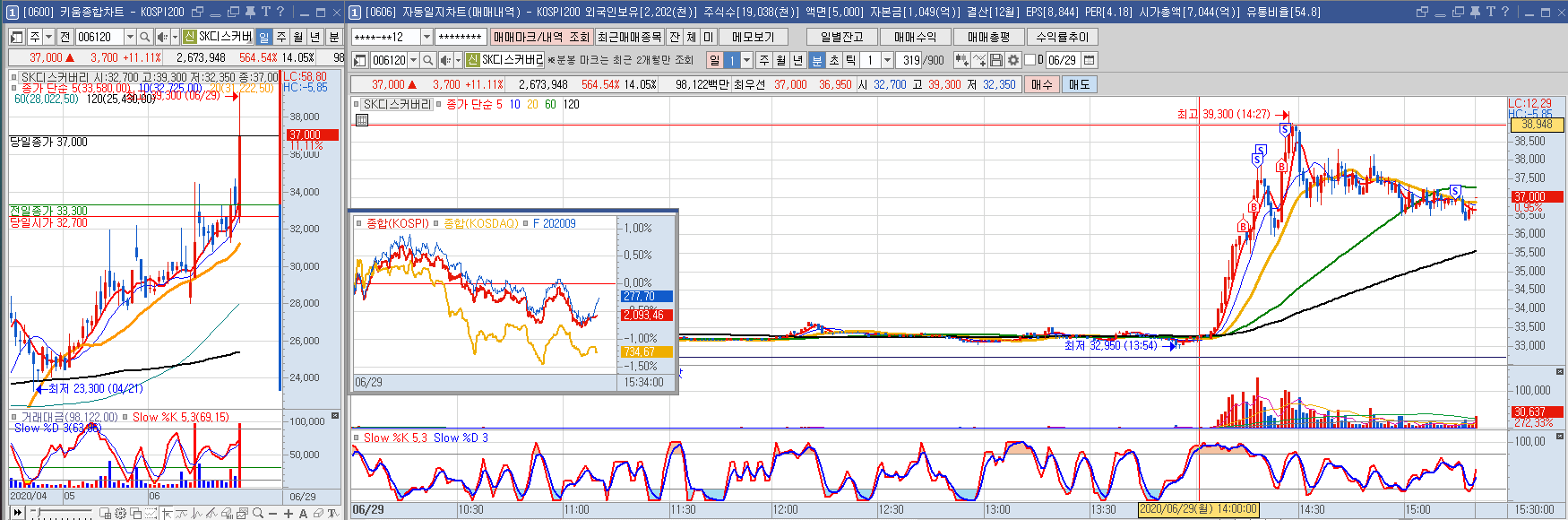Open chart settings gear in right toolbar
This screenshot has height=520, width=1568.
1013,60
